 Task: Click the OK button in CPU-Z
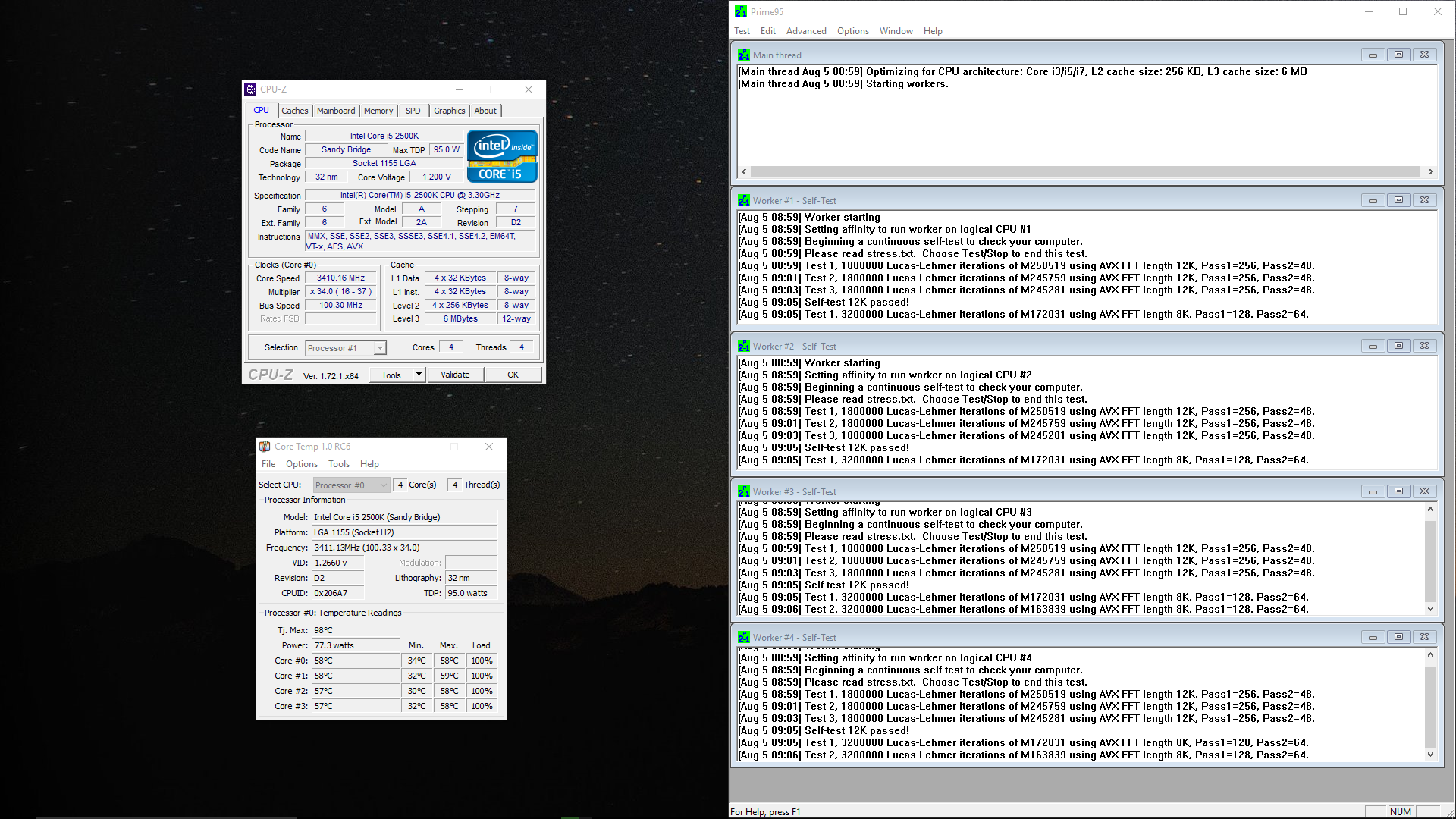click(x=513, y=375)
